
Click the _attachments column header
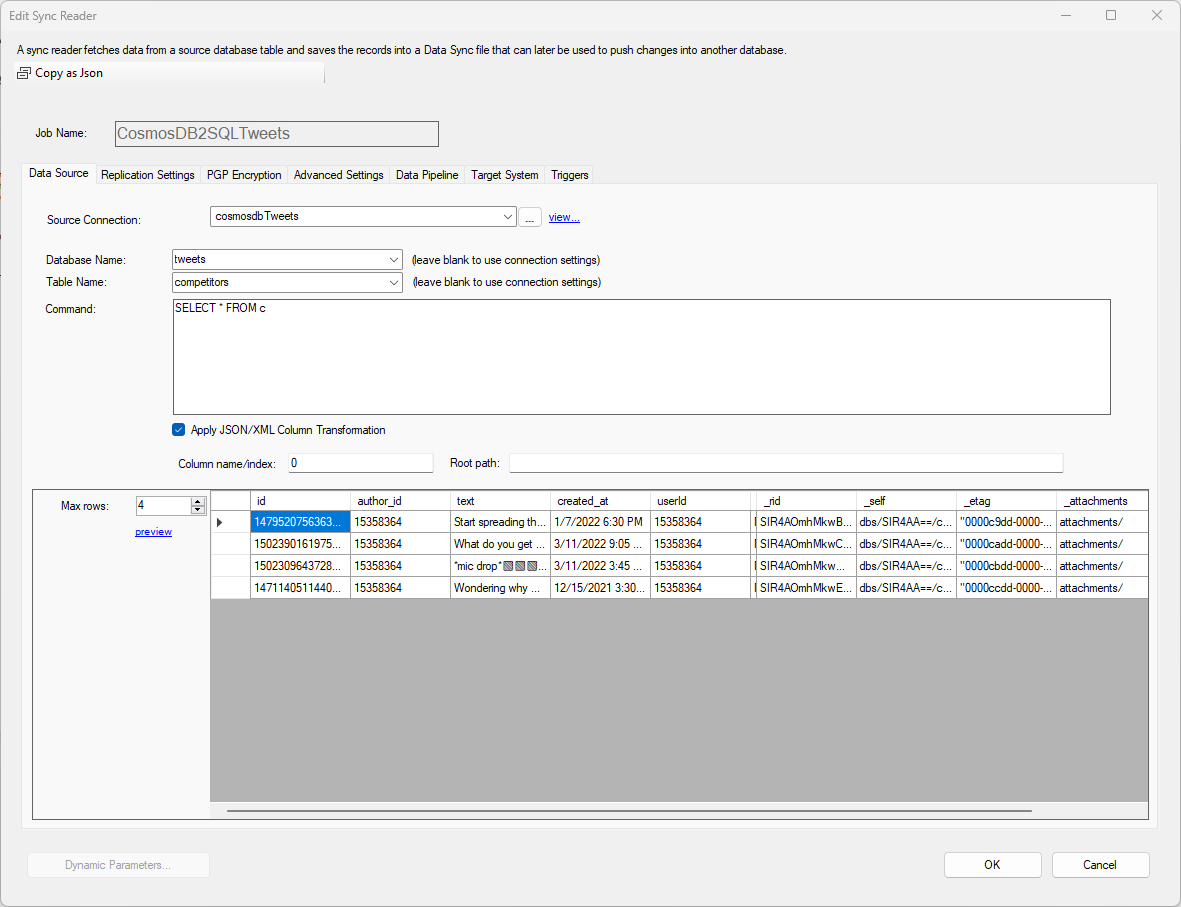1103,501
